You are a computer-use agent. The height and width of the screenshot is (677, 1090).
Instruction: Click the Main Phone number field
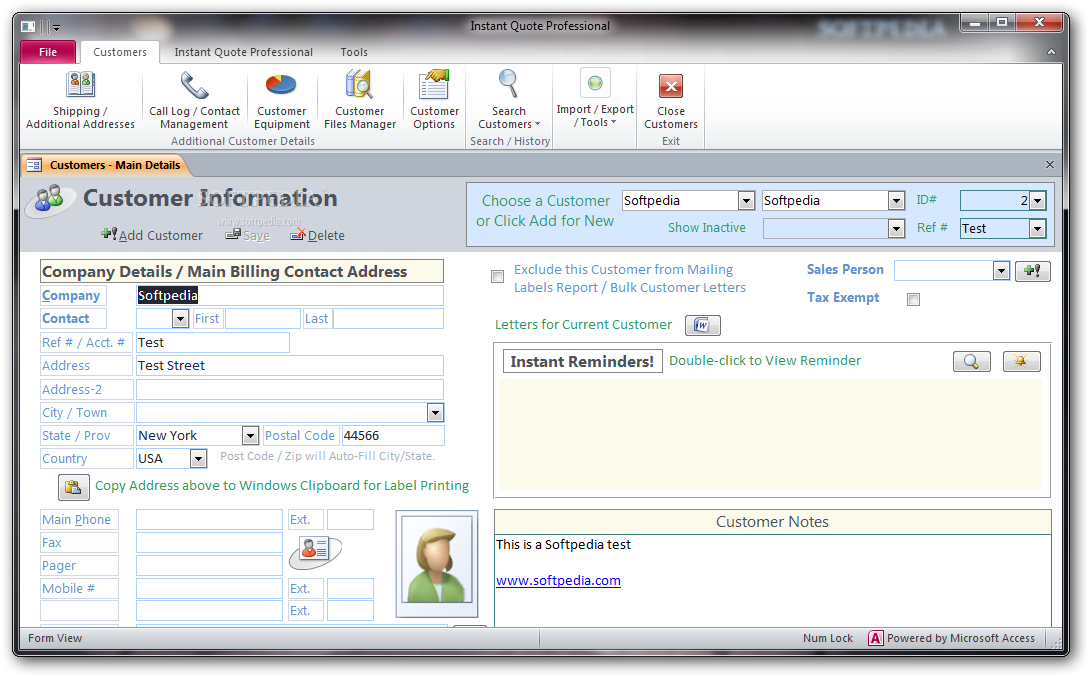coord(209,520)
